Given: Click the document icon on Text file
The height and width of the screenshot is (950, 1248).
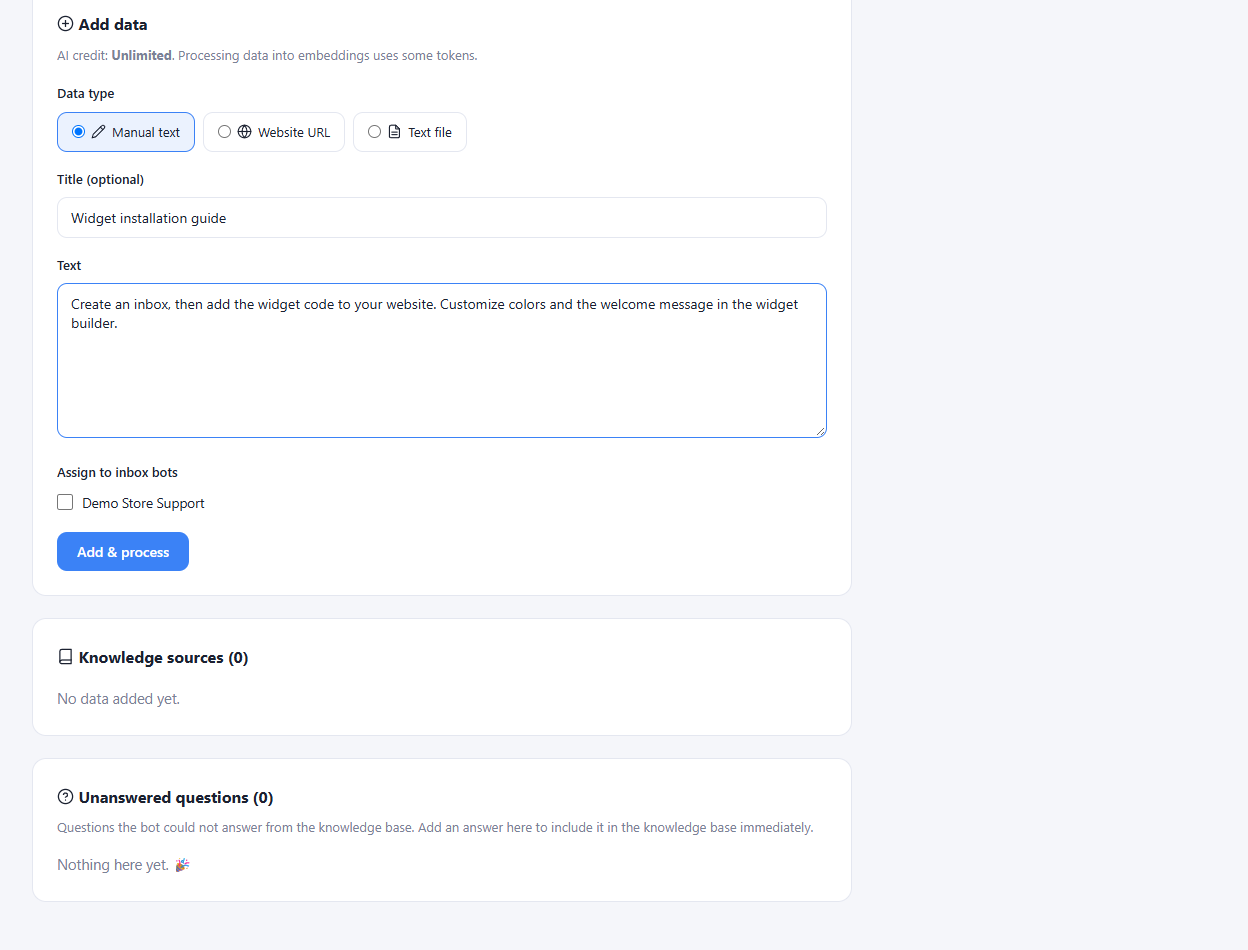Looking at the screenshot, I should [394, 132].
